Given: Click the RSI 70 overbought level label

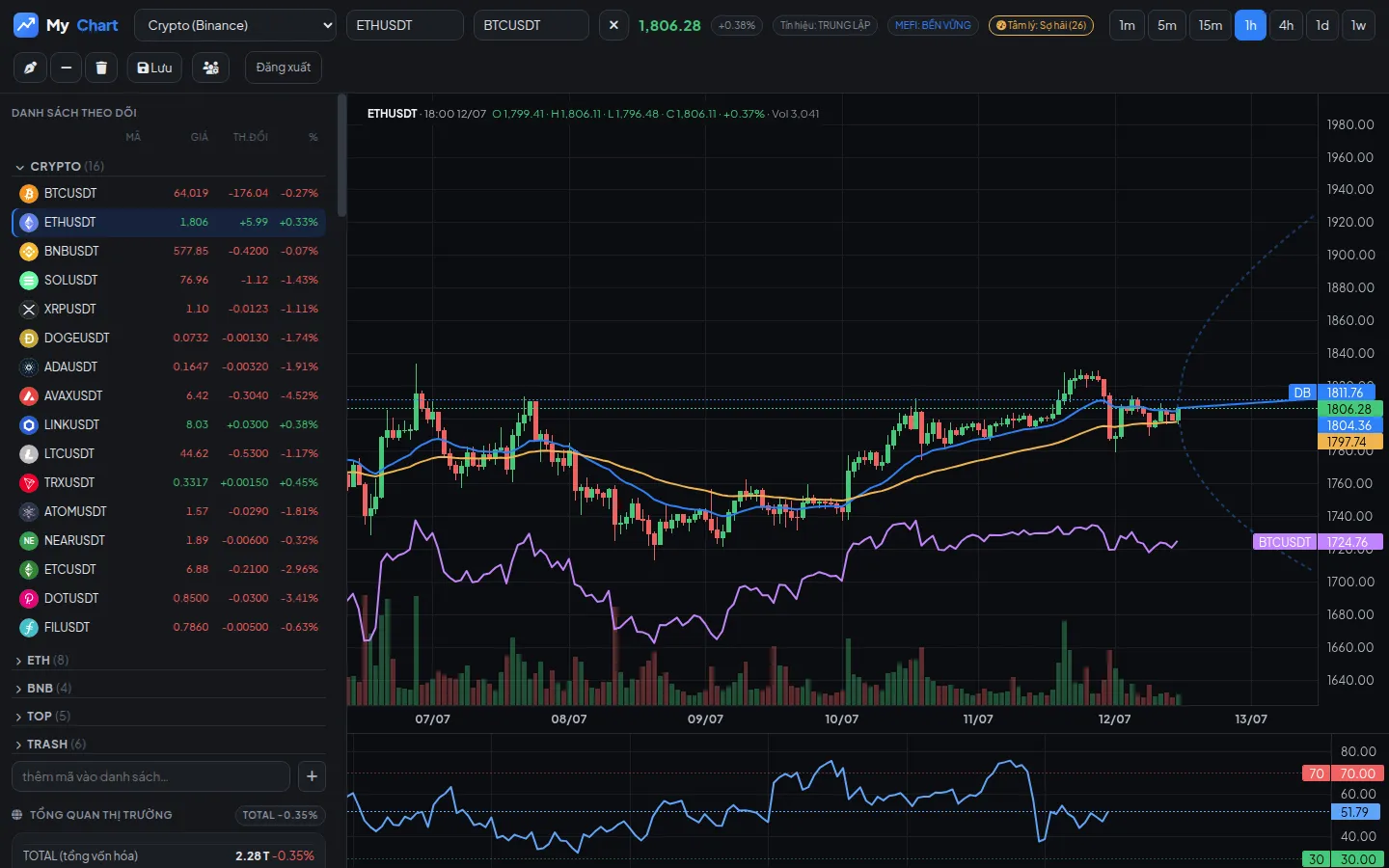Looking at the screenshot, I should [1342, 773].
